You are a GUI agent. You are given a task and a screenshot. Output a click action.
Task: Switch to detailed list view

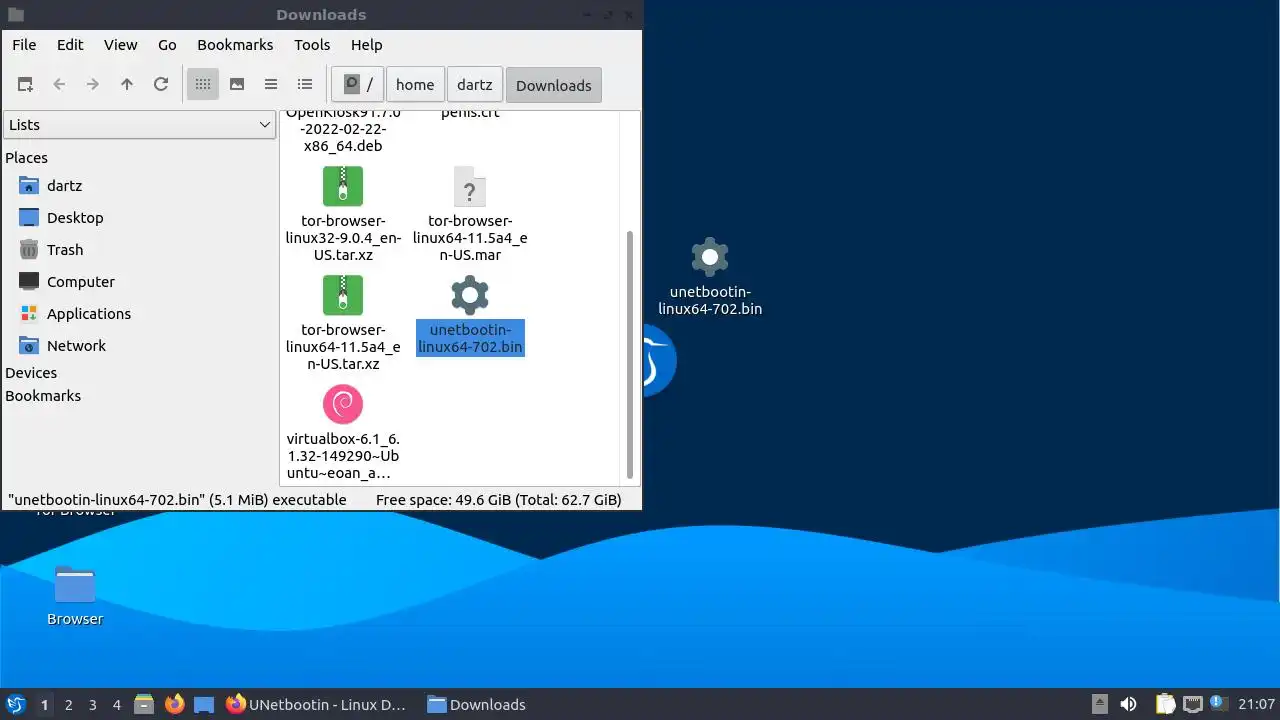(x=305, y=85)
